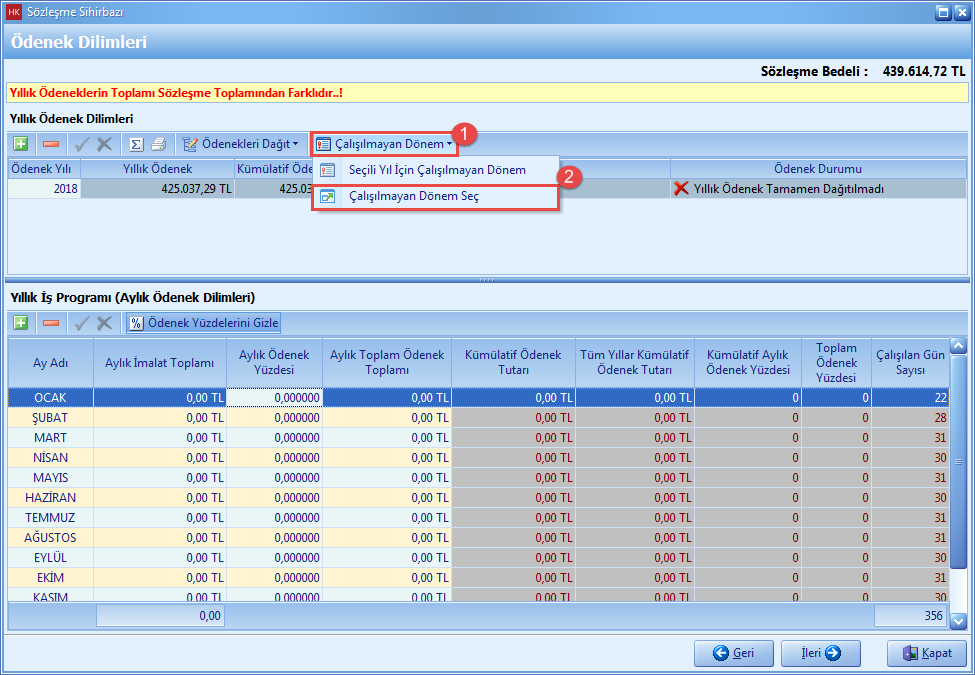Screen dimensions: 975x675
Task: Click the printer icon in yearly toolbar
Action: click(158, 144)
